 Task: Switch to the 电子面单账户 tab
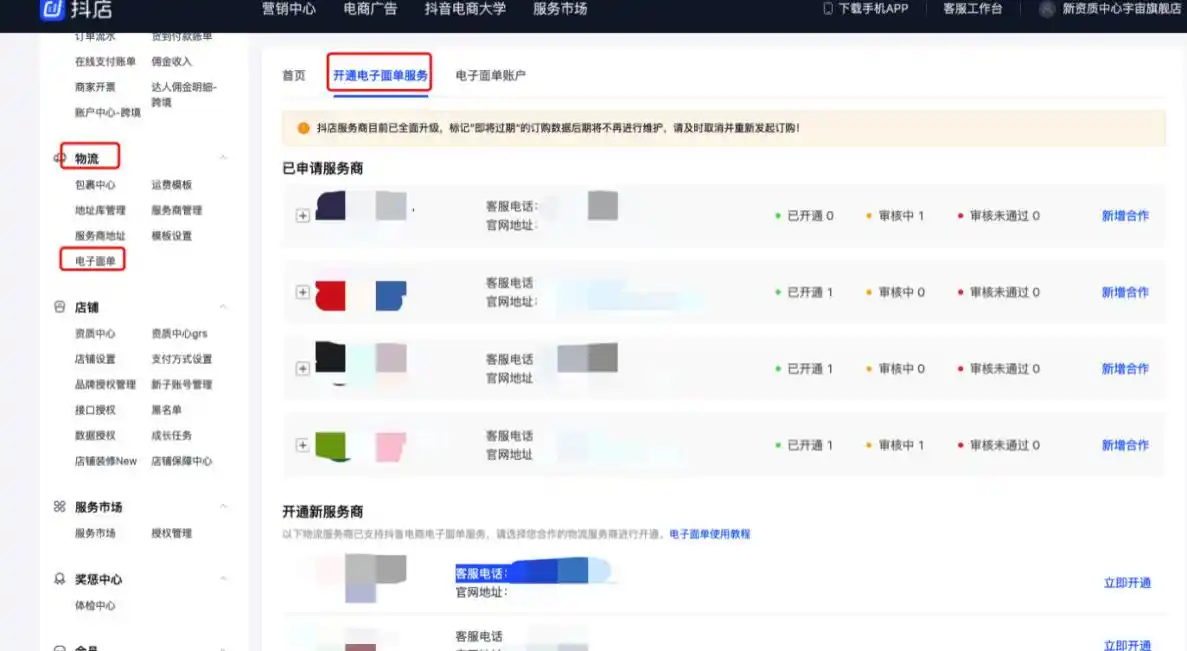click(490, 76)
